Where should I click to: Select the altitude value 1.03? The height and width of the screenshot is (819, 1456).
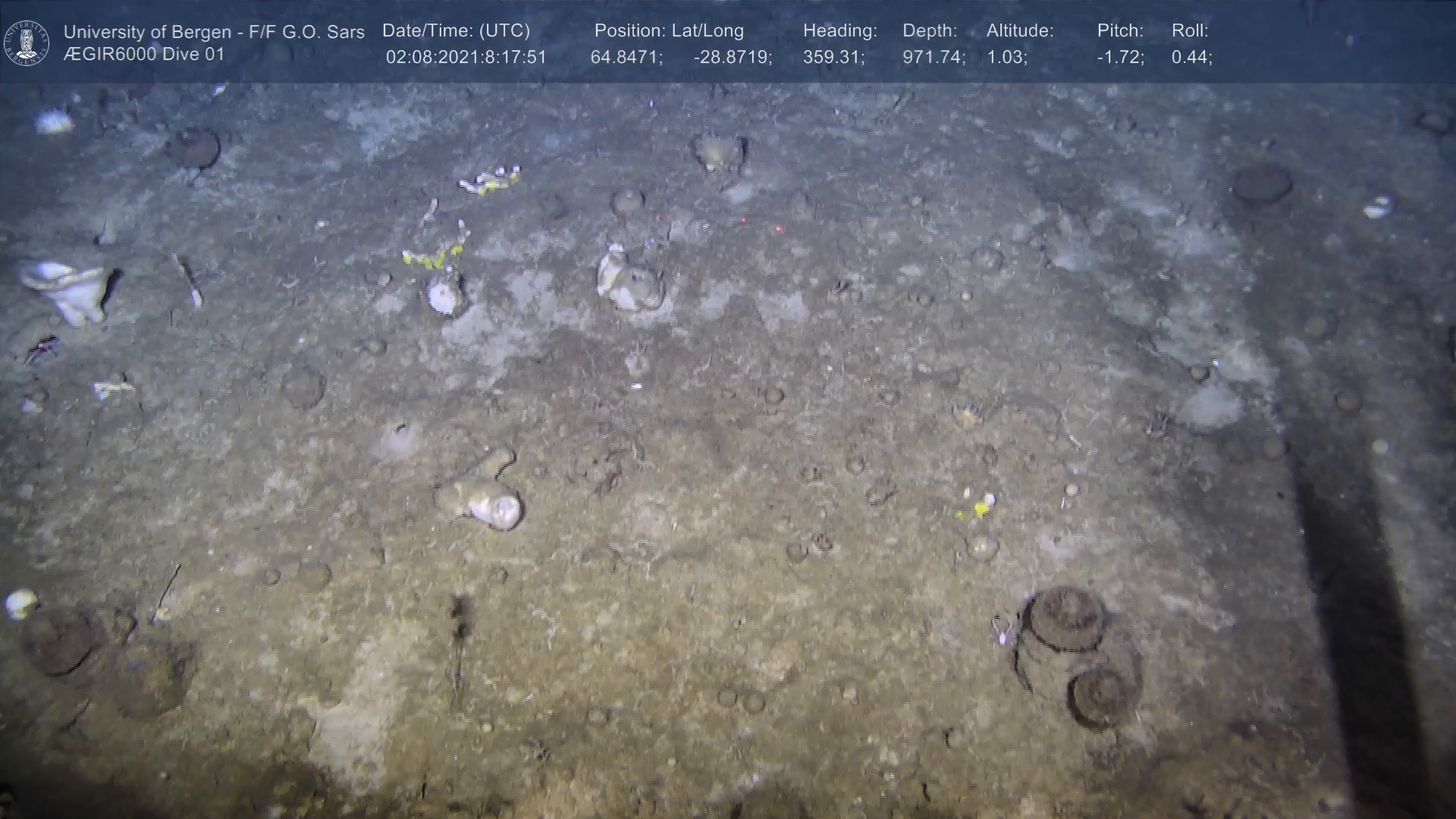point(1006,58)
